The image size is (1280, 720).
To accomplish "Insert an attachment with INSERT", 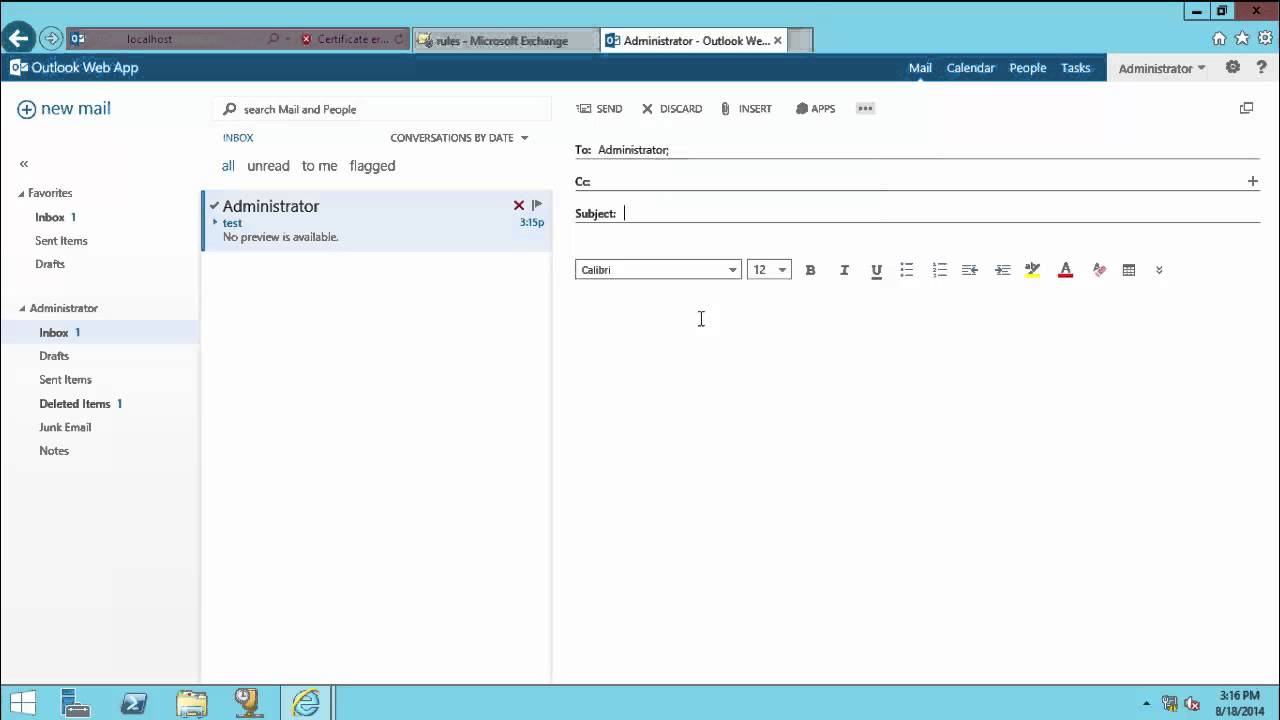I will pos(746,108).
